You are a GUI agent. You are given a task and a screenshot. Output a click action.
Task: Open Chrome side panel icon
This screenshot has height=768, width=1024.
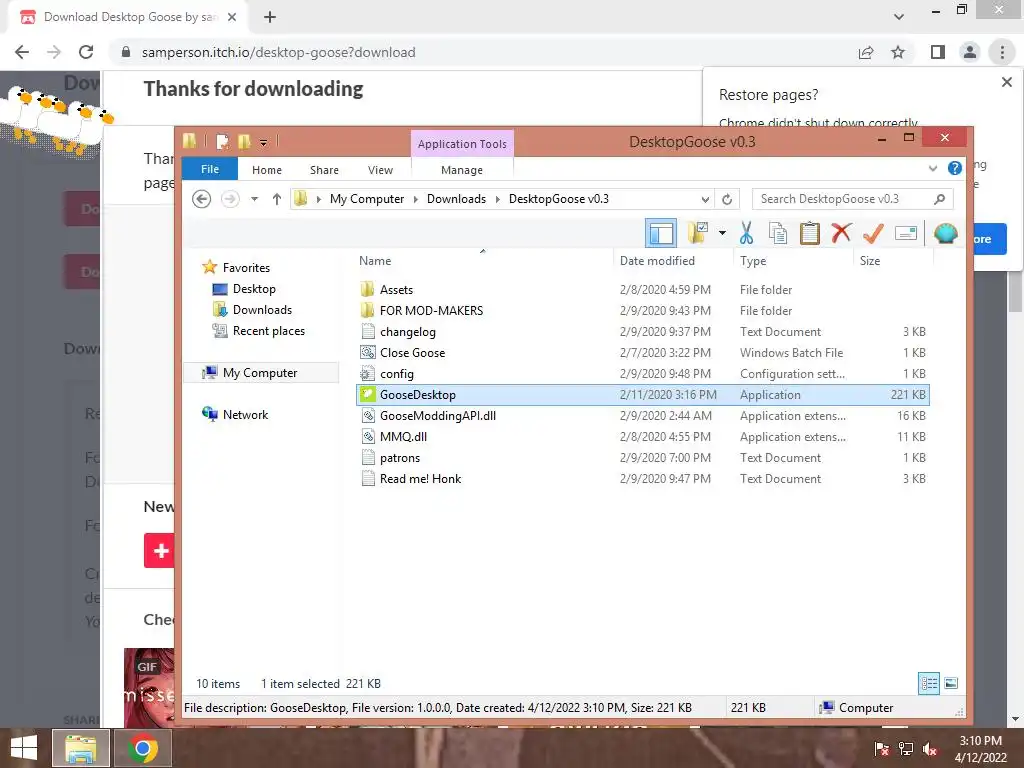[x=938, y=52]
